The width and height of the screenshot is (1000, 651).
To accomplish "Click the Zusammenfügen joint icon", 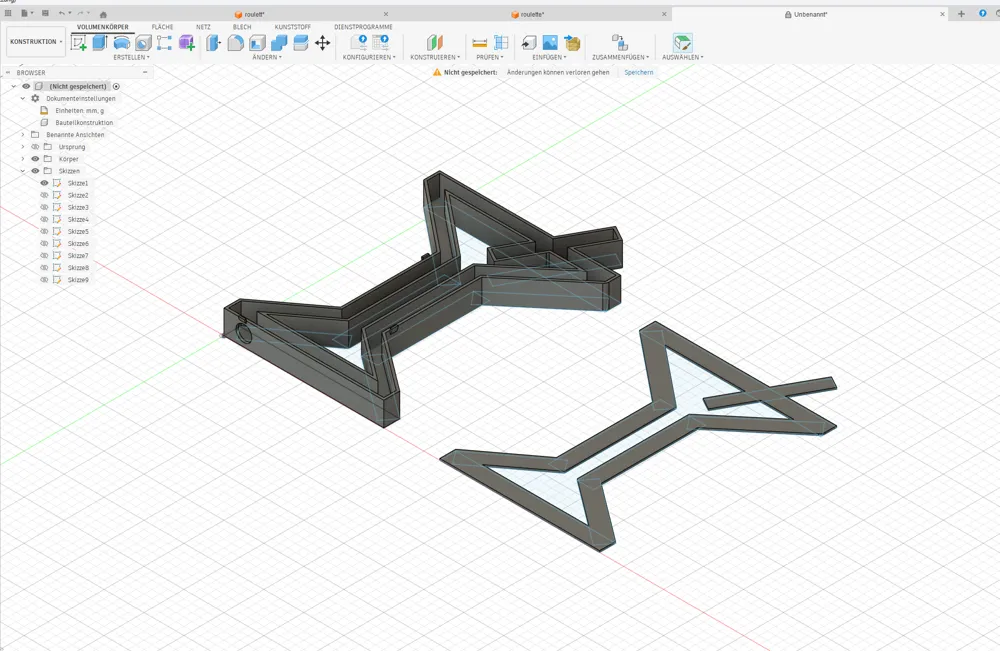I will tap(619, 43).
